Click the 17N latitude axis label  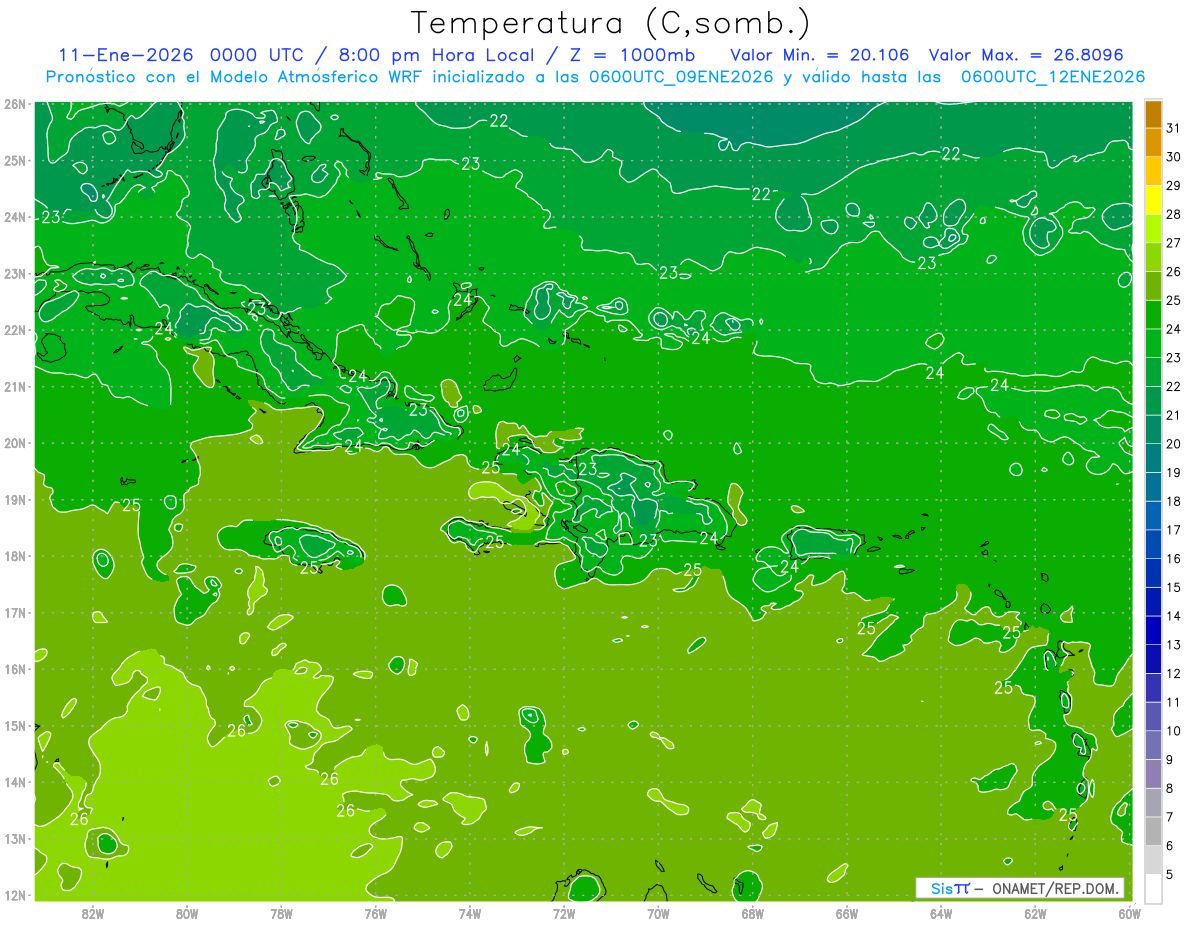coord(14,612)
